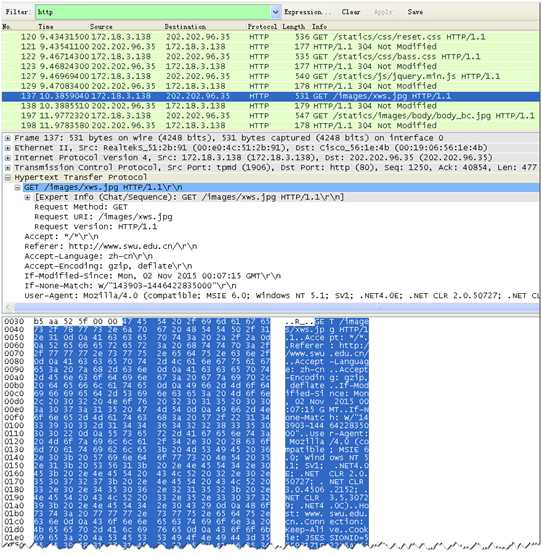Select the User-Agent header line
Viewport: 542px width, 555px height.
click(x=282, y=296)
